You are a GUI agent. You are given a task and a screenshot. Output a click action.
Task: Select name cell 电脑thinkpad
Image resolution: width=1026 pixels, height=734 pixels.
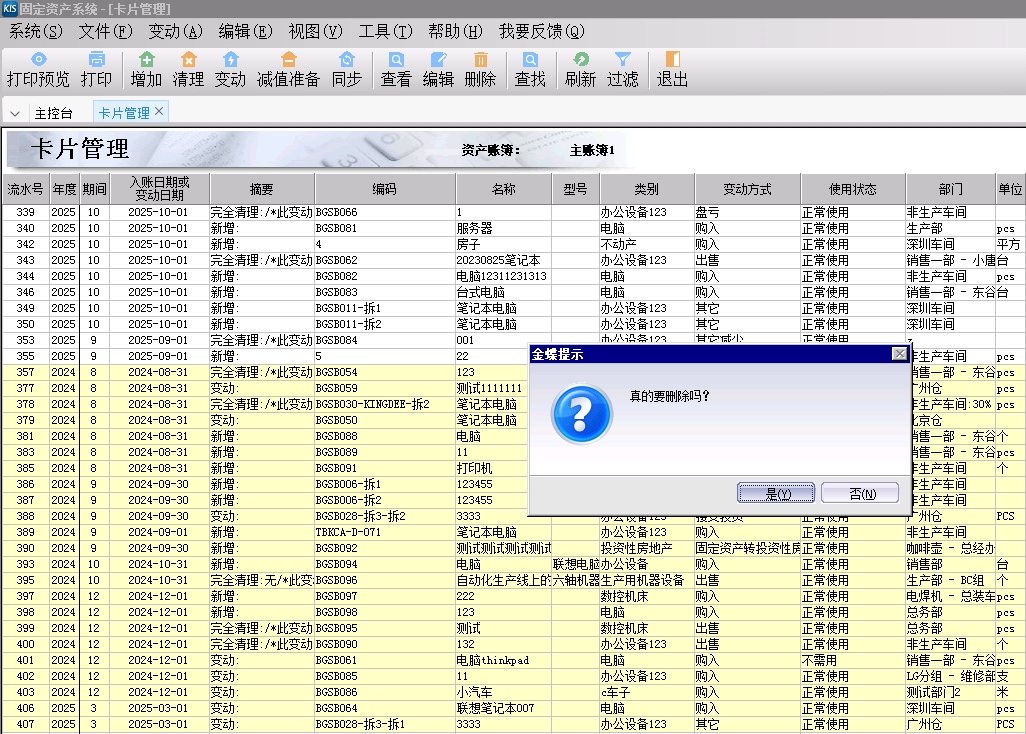pos(504,661)
